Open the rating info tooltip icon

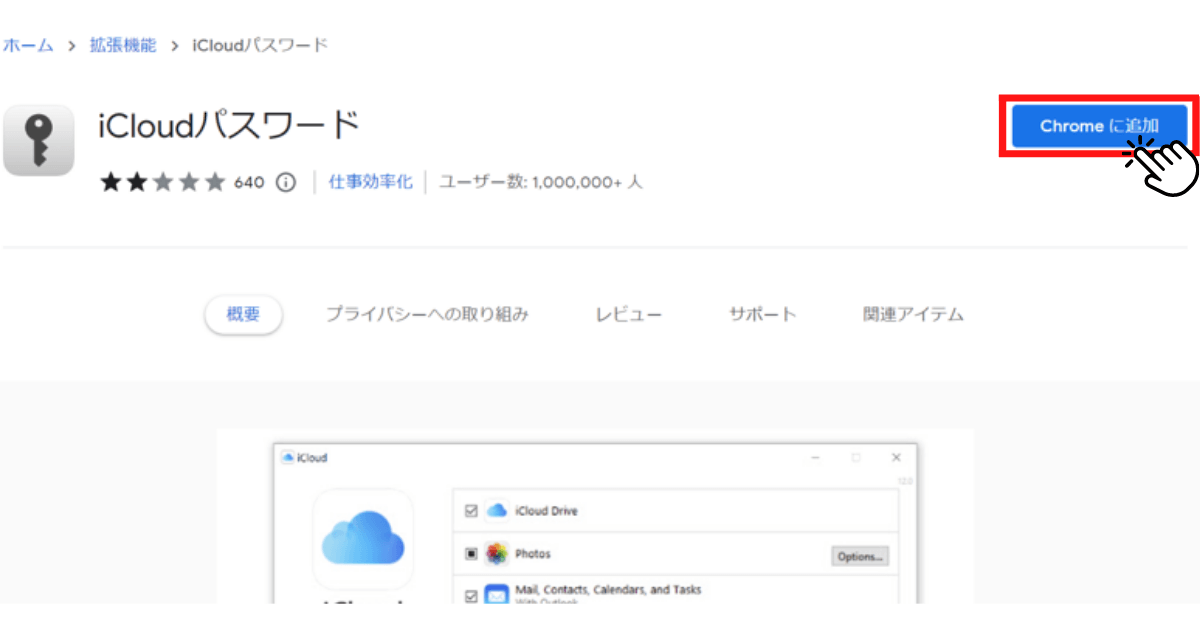pos(285,181)
